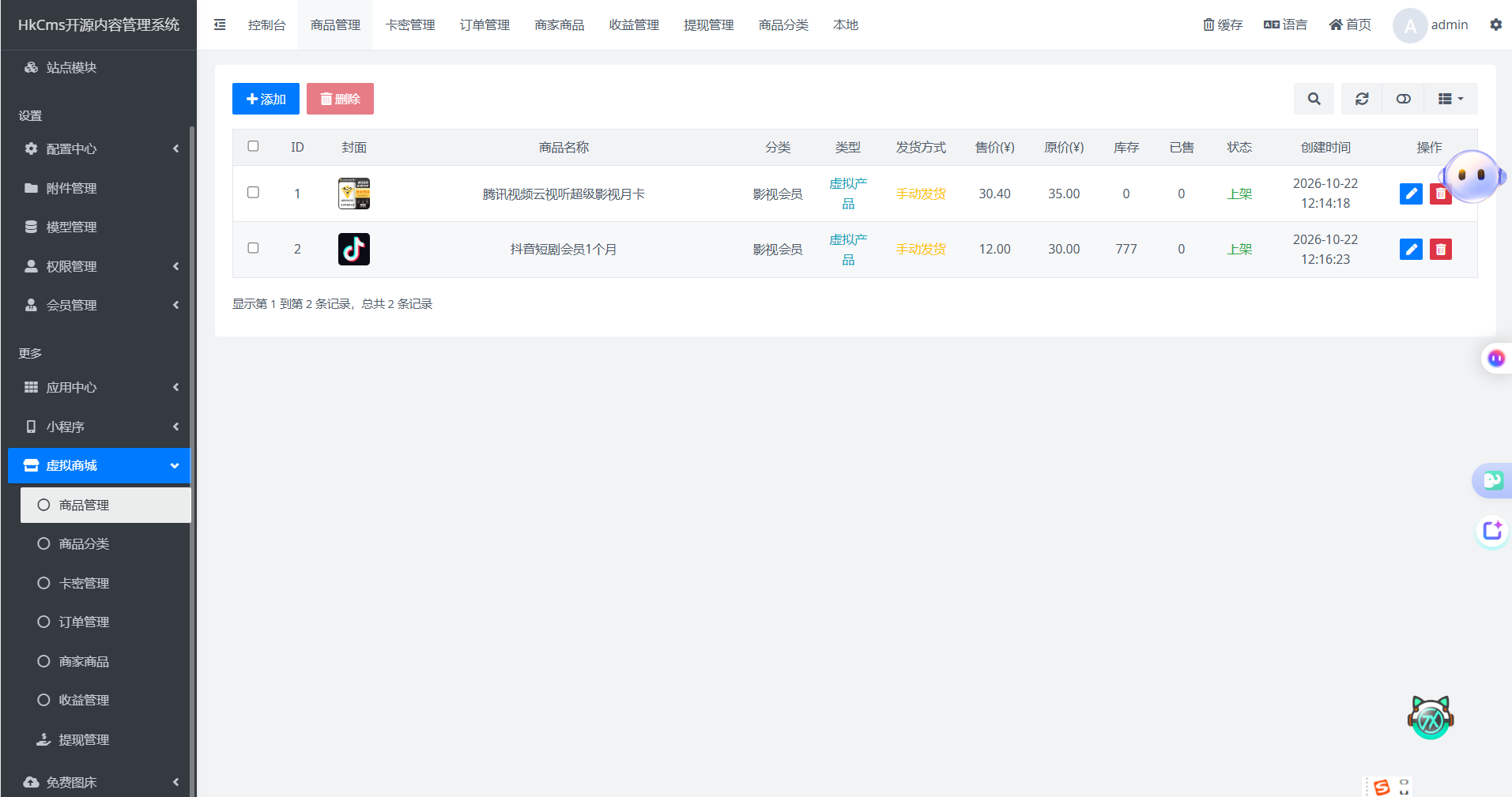Delete the 抖音短剧会员1个月 product row
Screen dimensions: 1512x797
pos(1441,250)
